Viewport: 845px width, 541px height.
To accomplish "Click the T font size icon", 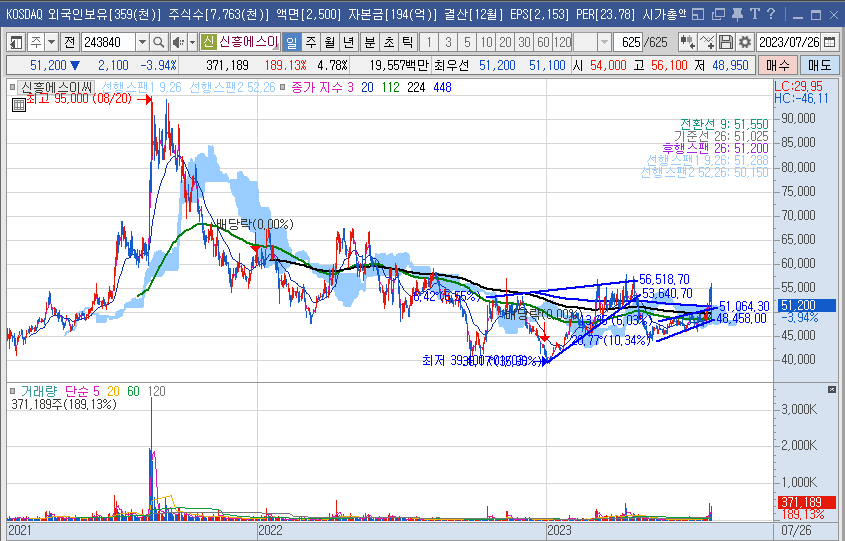I will (x=754, y=14).
